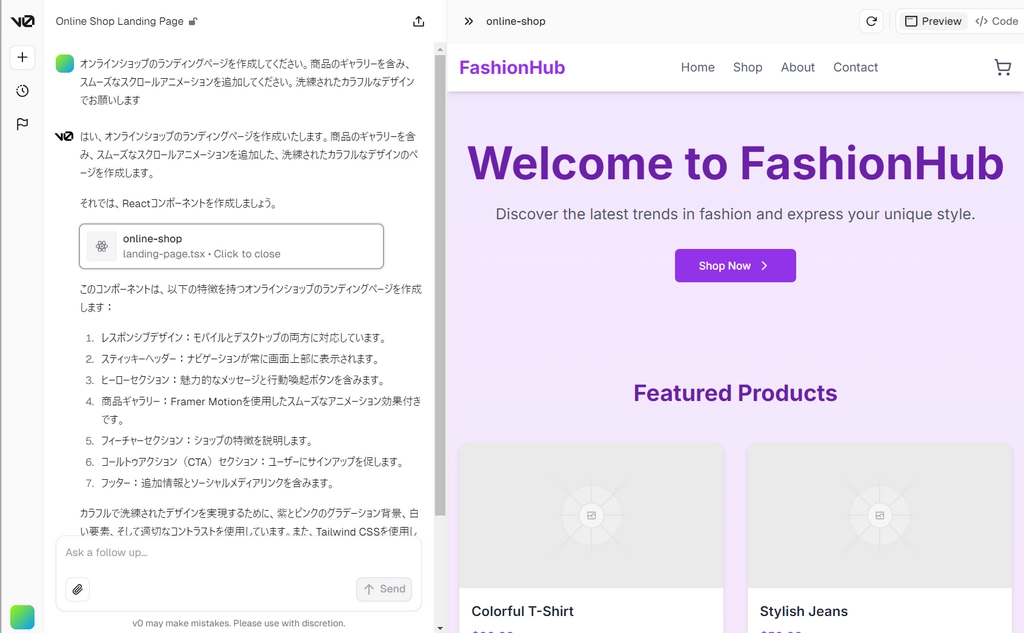Switch to the Preview tab
This screenshot has width=1024, height=633.
[x=933, y=22]
